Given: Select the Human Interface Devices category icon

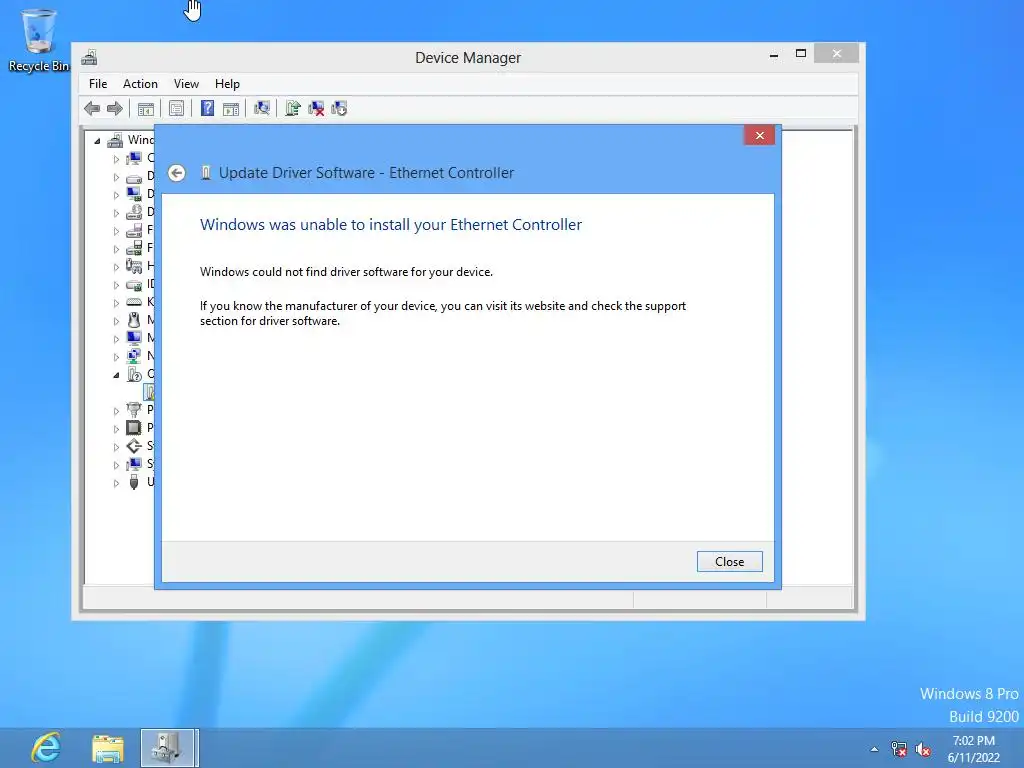Looking at the screenshot, I should click(x=134, y=266).
